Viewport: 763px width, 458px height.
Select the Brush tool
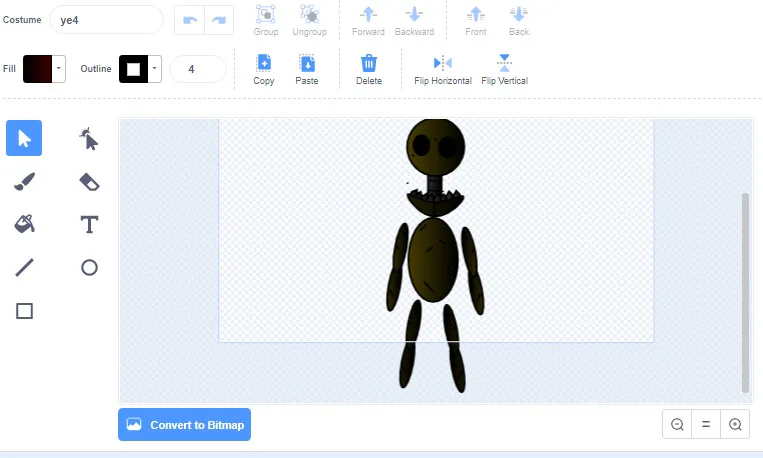(x=24, y=182)
